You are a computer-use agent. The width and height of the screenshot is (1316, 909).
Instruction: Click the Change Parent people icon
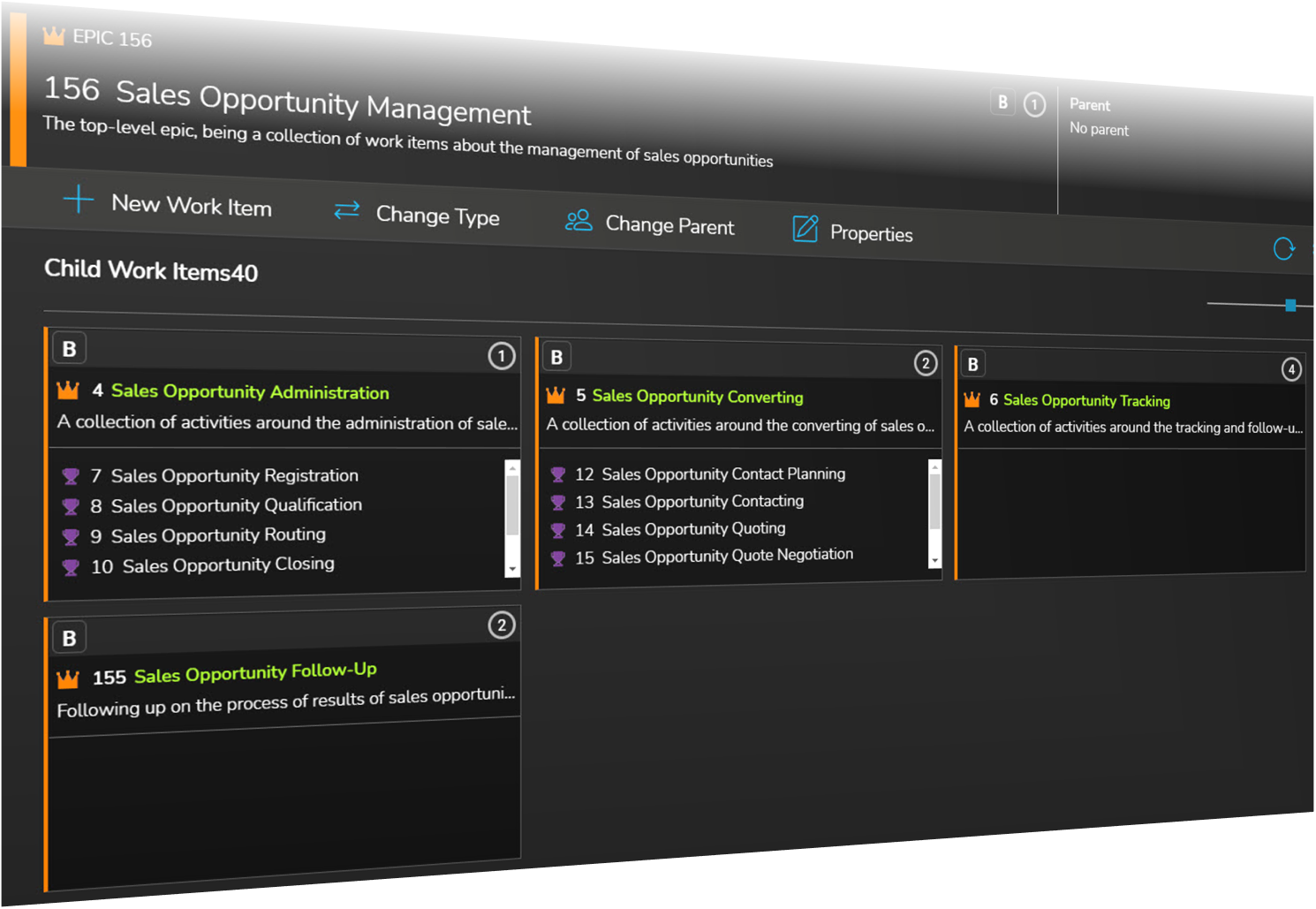pos(579,221)
